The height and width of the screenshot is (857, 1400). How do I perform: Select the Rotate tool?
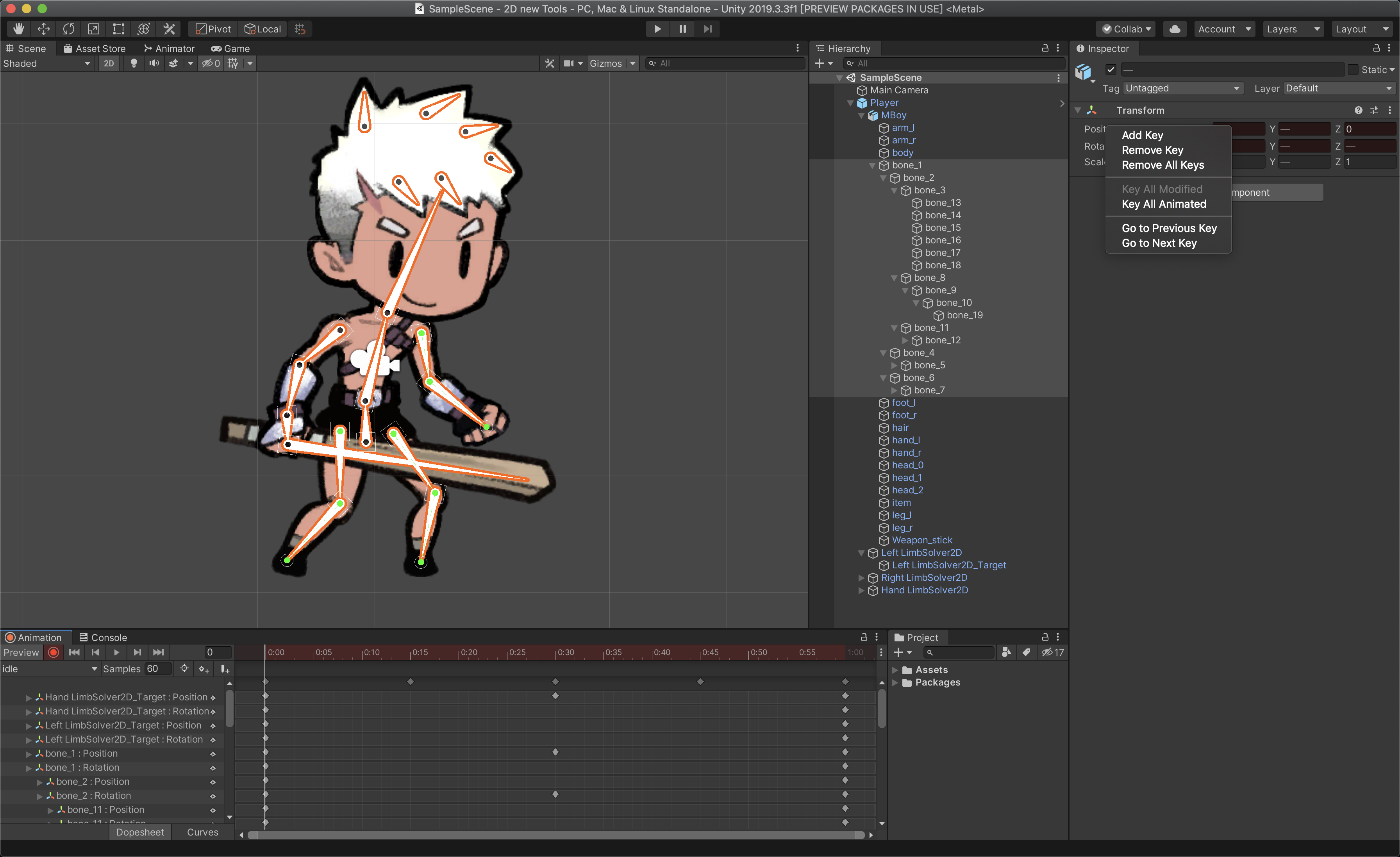pos(68,29)
